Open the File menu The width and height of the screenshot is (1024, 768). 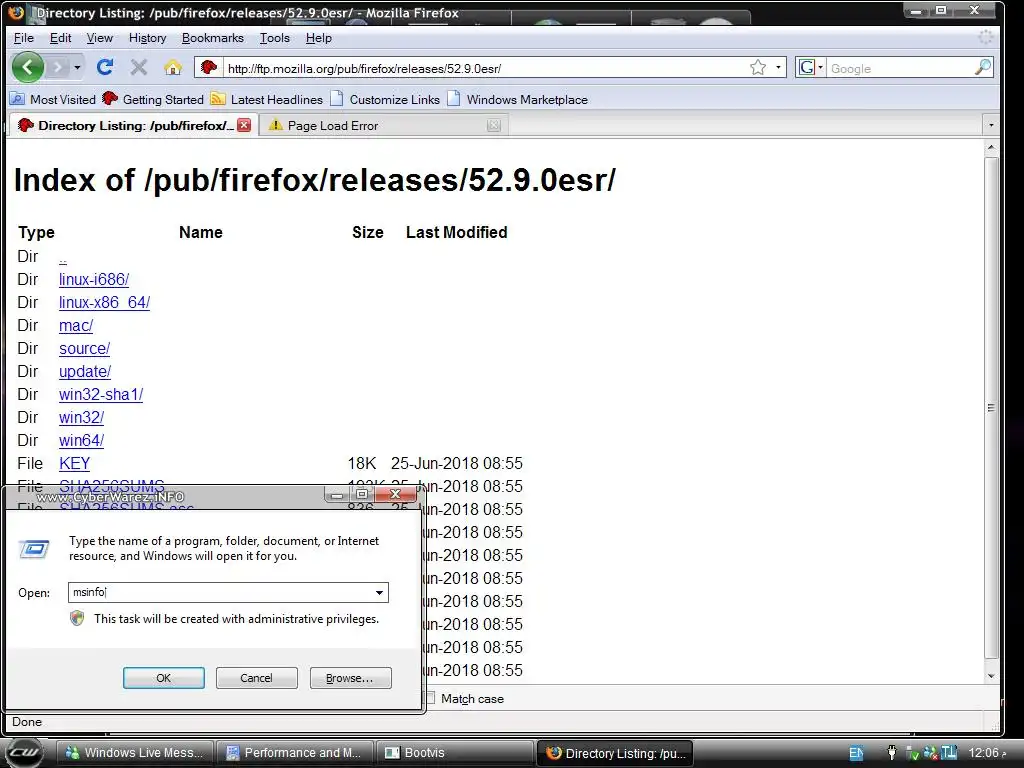tap(24, 38)
